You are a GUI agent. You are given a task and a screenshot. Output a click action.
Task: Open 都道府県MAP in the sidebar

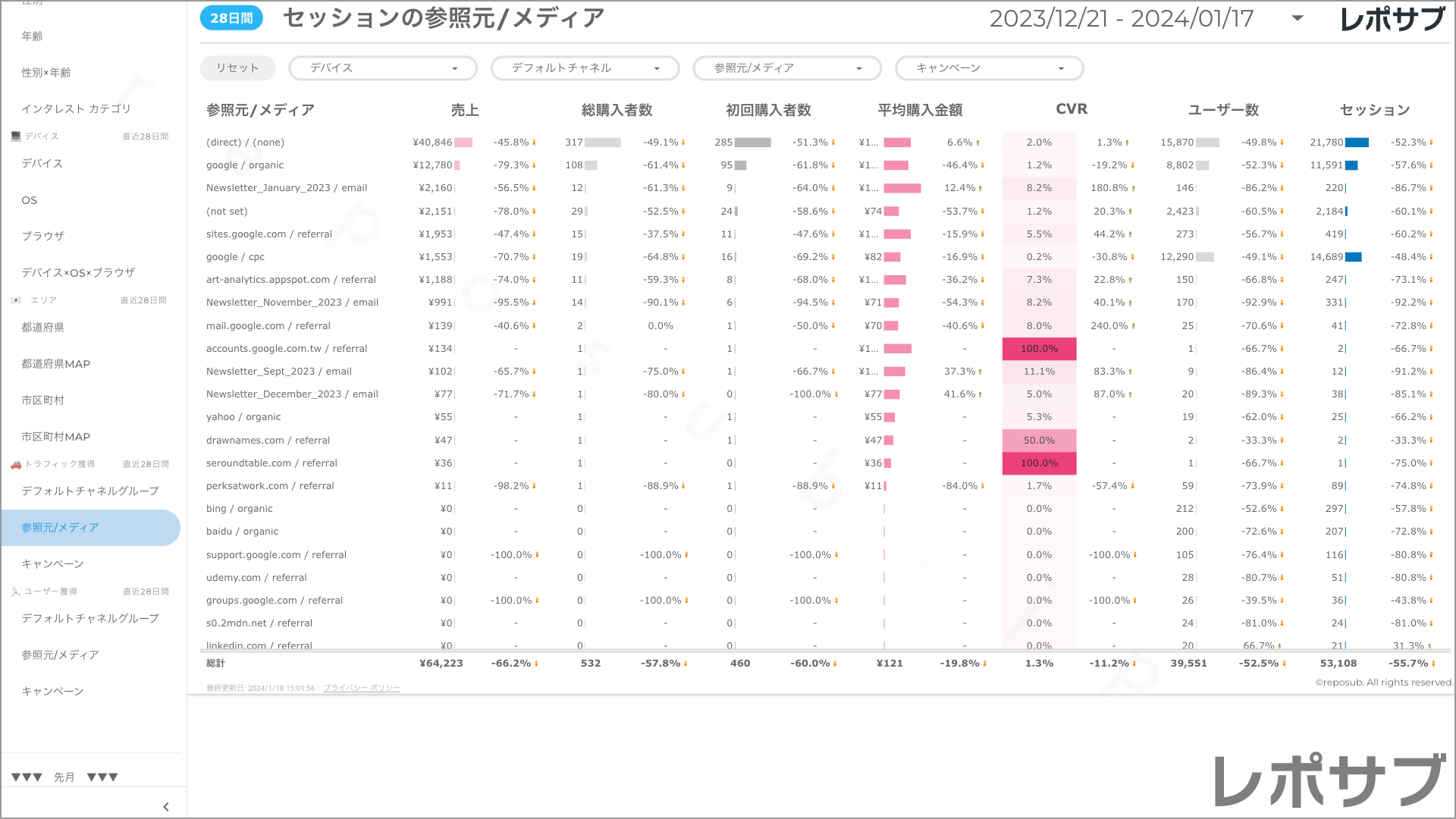pyautogui.click(x=56, y=364)
